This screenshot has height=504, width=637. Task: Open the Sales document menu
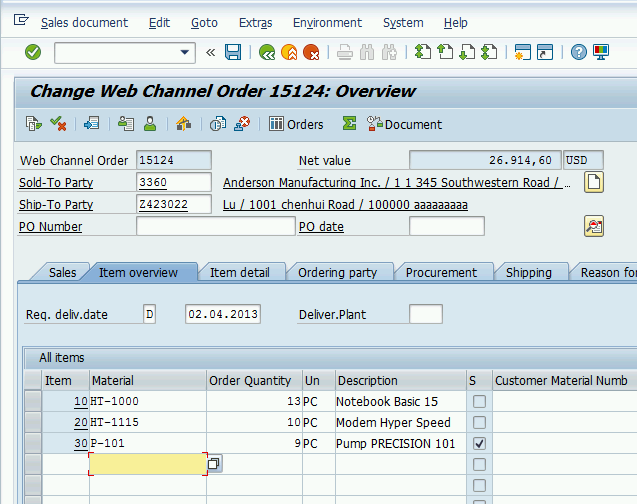click(x=84, y=23)
